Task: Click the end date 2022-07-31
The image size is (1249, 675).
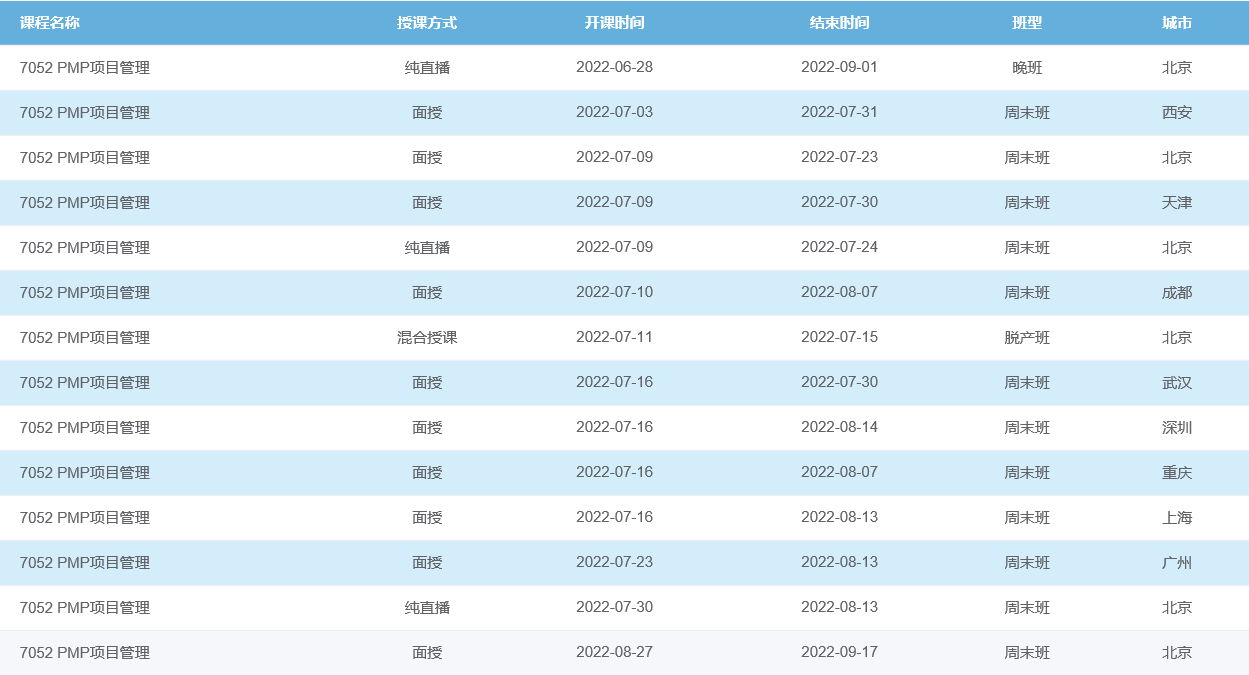Action: 839,112
